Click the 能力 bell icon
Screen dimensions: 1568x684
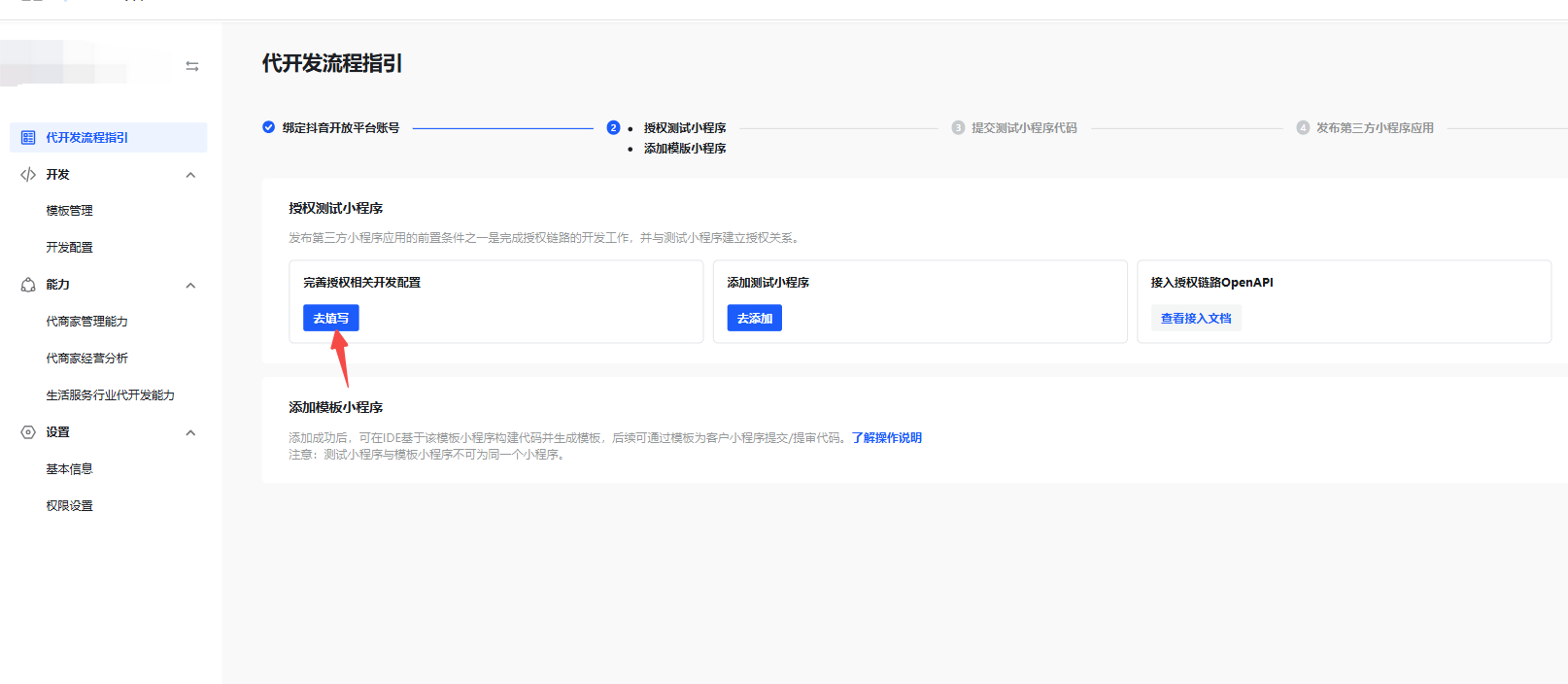28,285
